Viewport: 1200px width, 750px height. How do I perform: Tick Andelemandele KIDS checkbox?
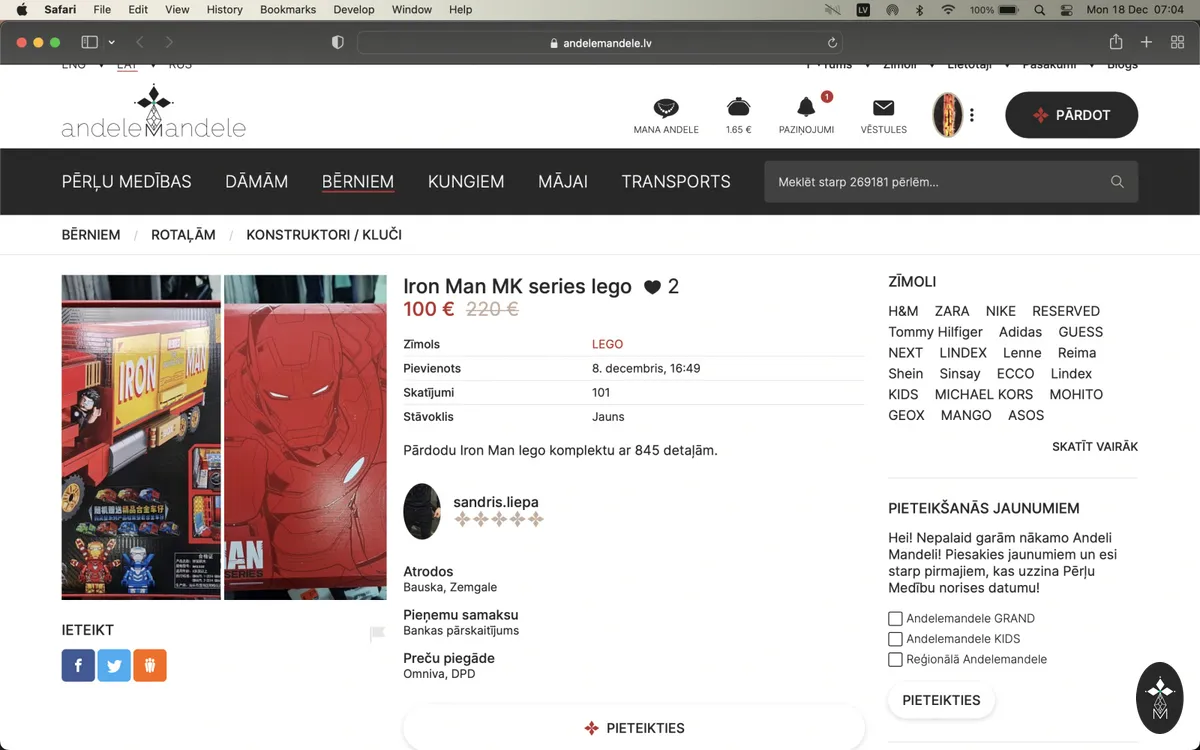tap(895, 639)
